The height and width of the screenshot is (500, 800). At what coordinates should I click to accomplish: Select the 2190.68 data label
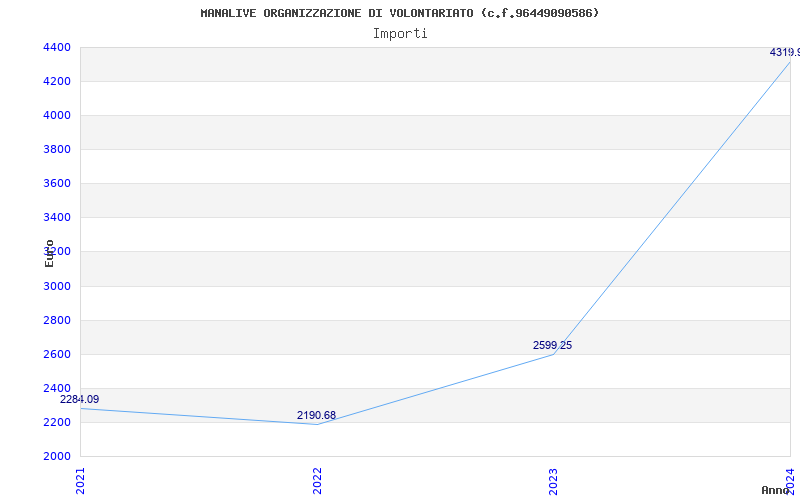click(x=316, y=415)
